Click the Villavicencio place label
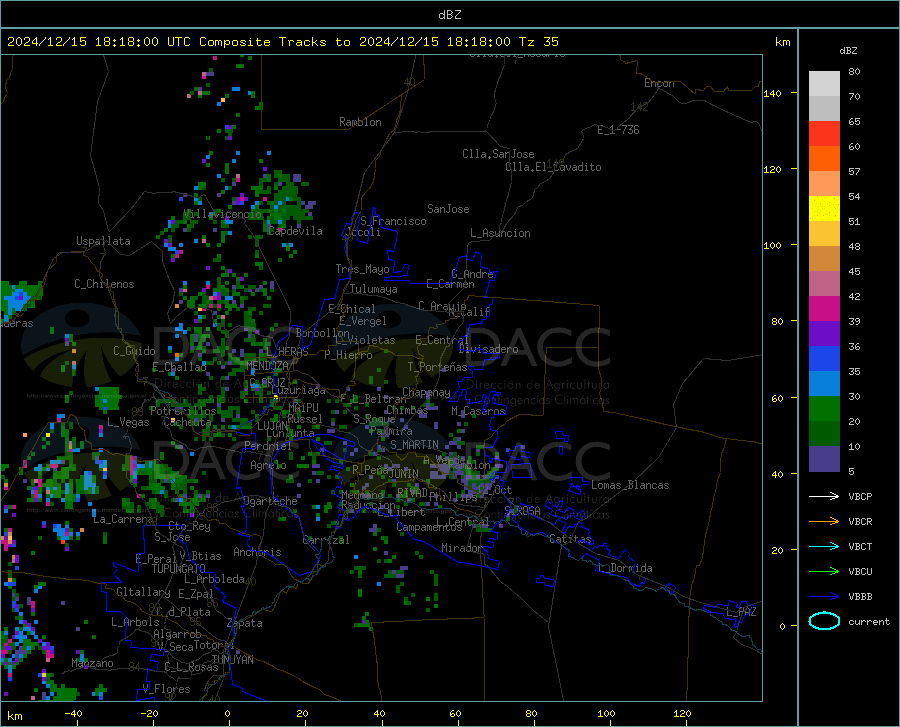Screen dimensions: 900x727 [222, 214]
